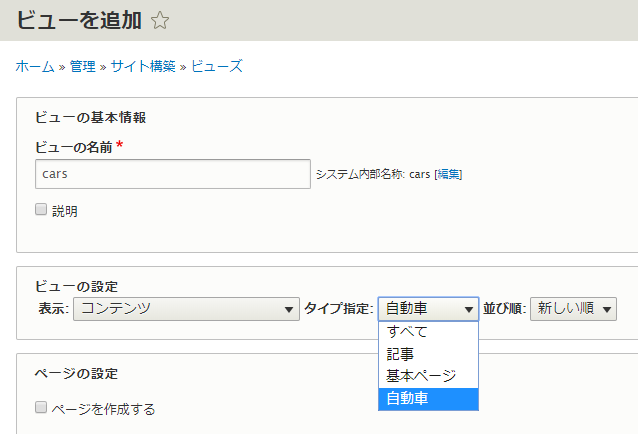Go to the ホーム breadcrumb link
This screenshot has height=434, width=638.
(35, 67)
